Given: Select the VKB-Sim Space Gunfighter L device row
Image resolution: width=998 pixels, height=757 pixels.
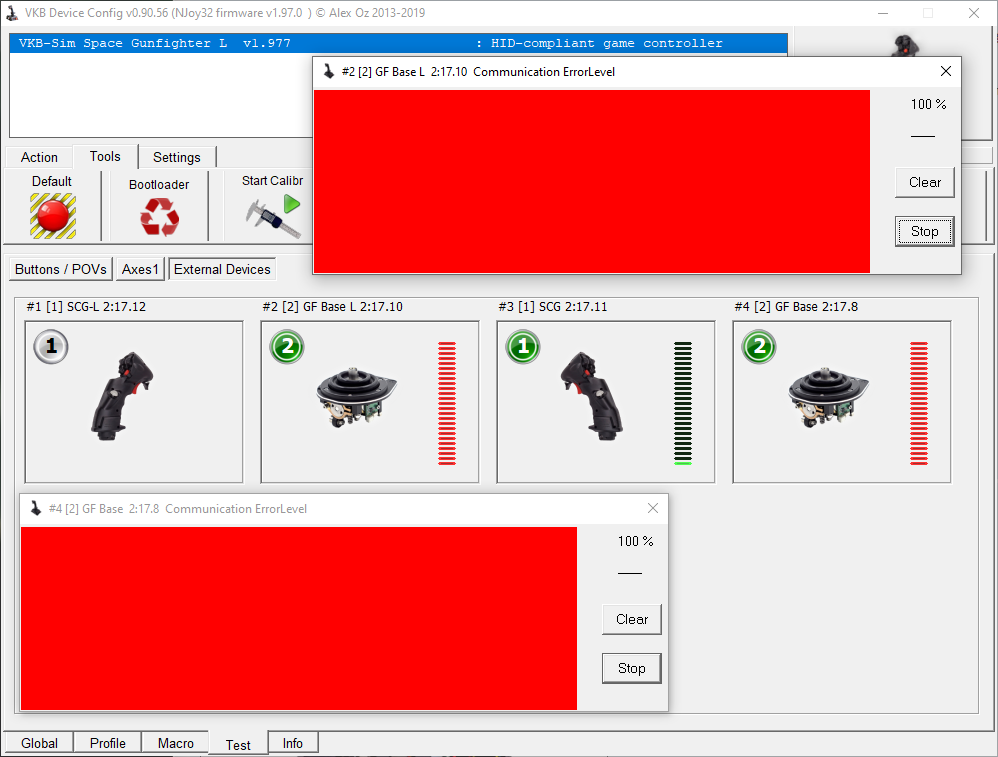Looking at the screenshot, I should tap(398, 43).
